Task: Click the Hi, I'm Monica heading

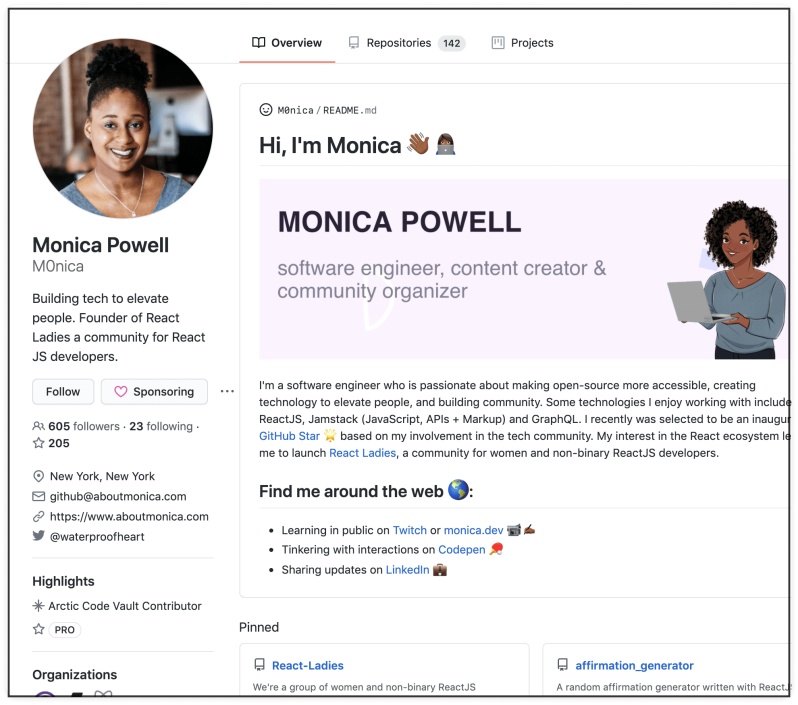Action: (x=357, y=145)
